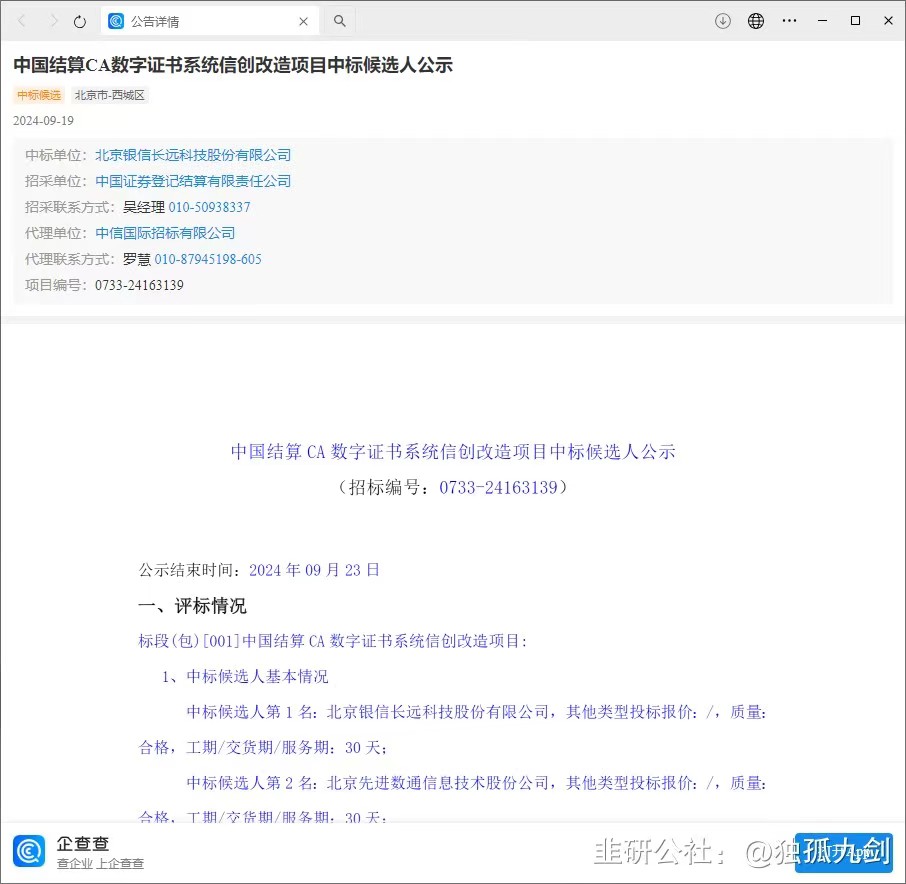Viewport: 906px width, 884px height.
Task: Click the slogan 查企业 上企查查
Action: click(x=101, y=863)
